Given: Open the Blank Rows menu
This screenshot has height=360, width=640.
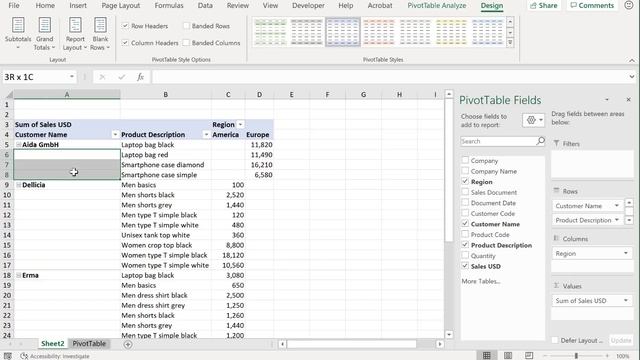Looking at the screenshot, I should click(100, 34).
